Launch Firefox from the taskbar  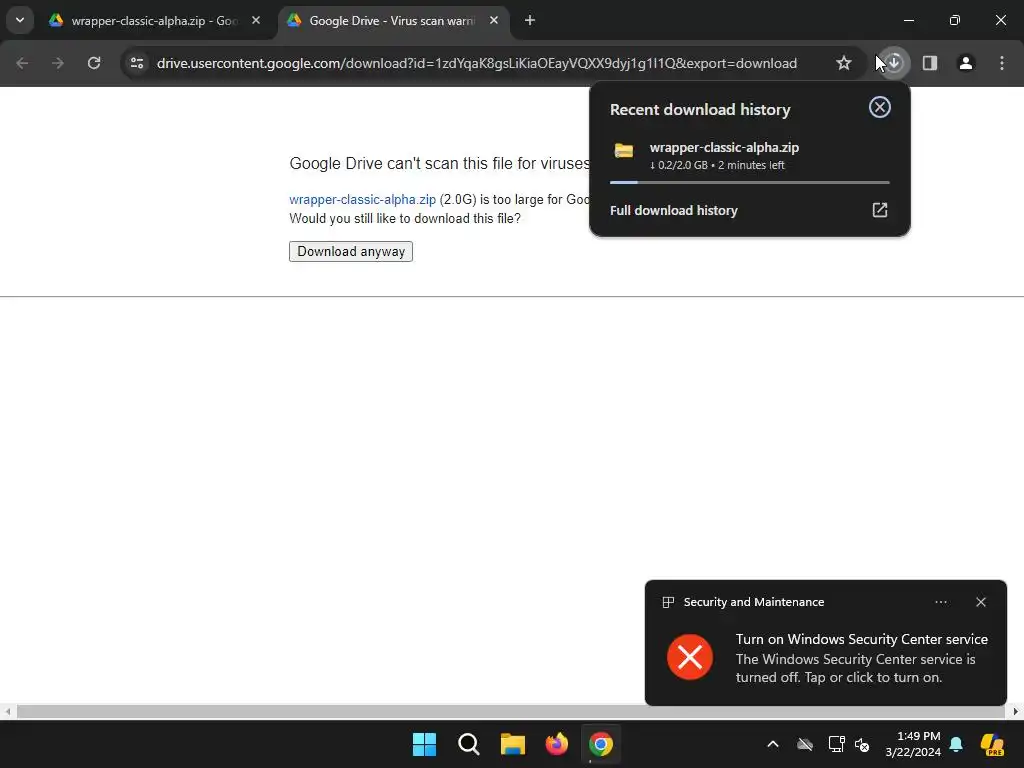tap(556, 744)
